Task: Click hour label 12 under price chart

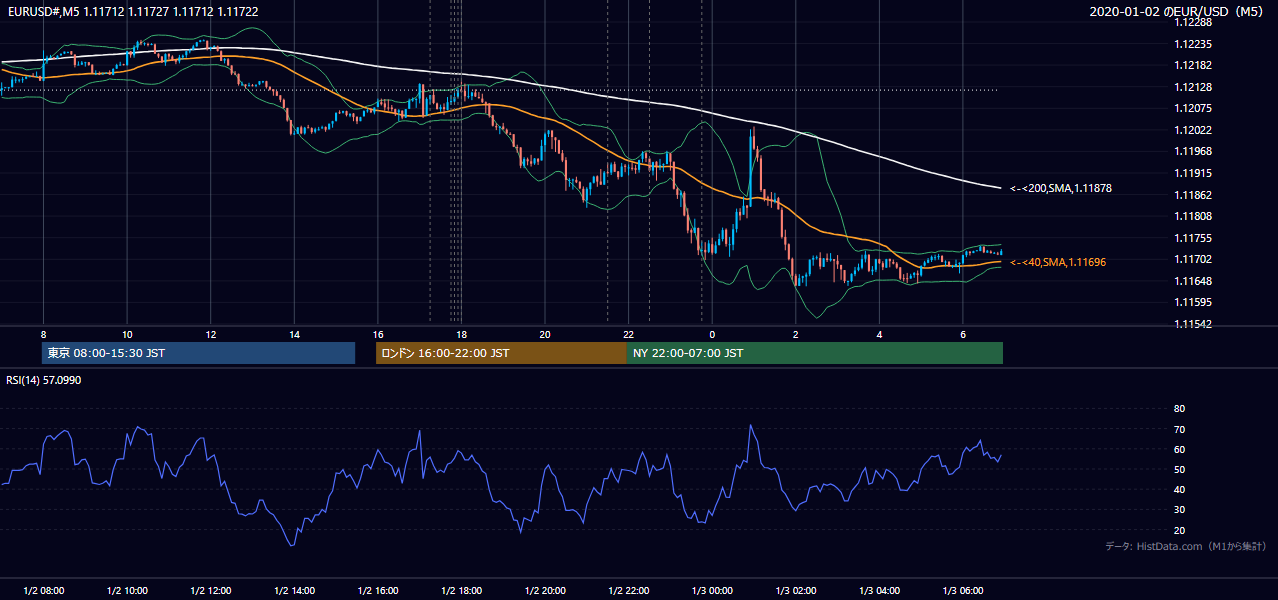Action: (x=211, y=334)
